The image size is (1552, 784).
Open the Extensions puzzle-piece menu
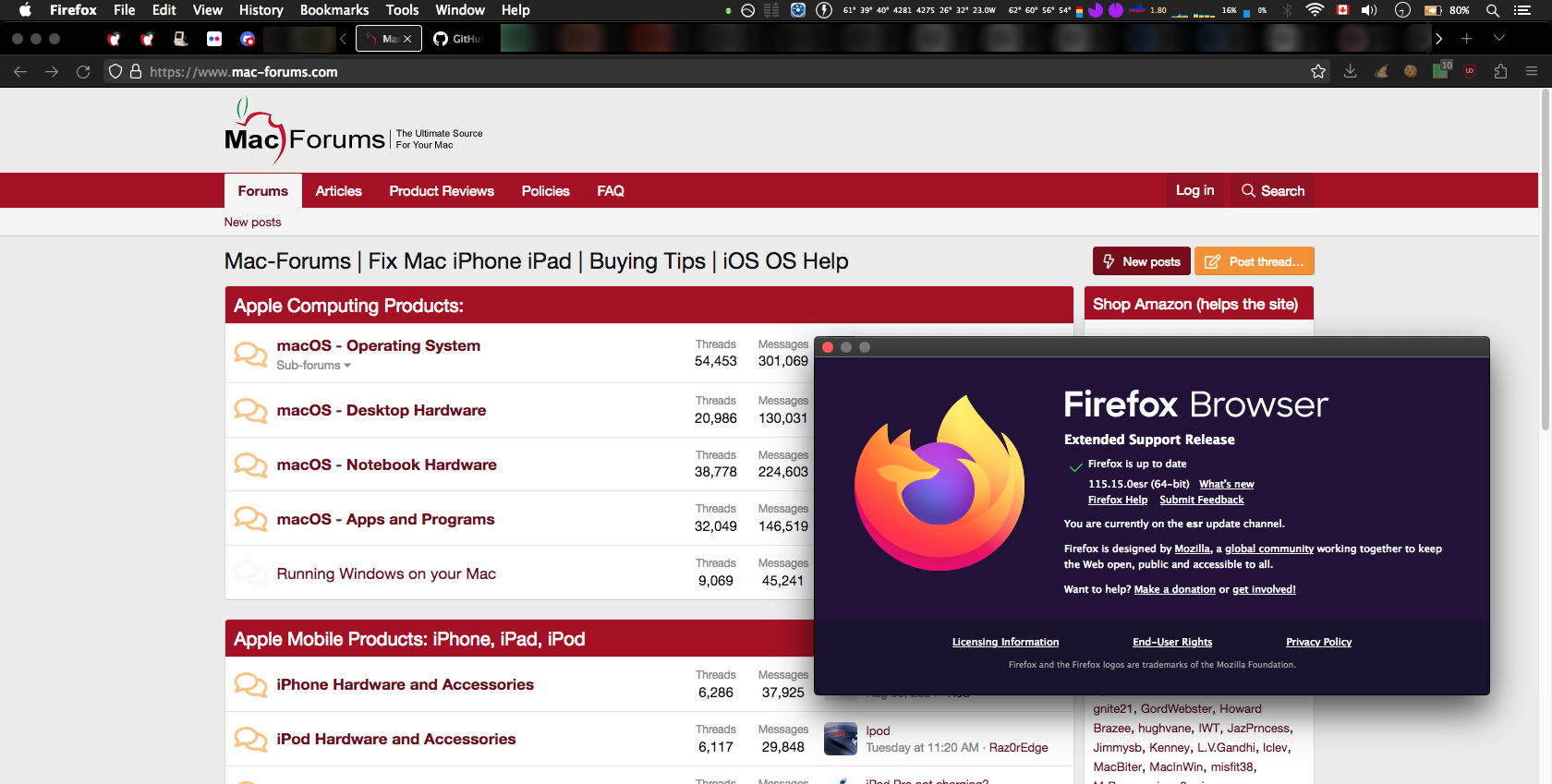click(1500, 72)
